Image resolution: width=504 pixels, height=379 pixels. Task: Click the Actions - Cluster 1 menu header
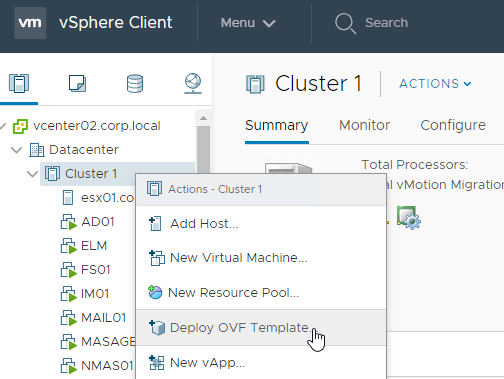(x=261, y=189)
